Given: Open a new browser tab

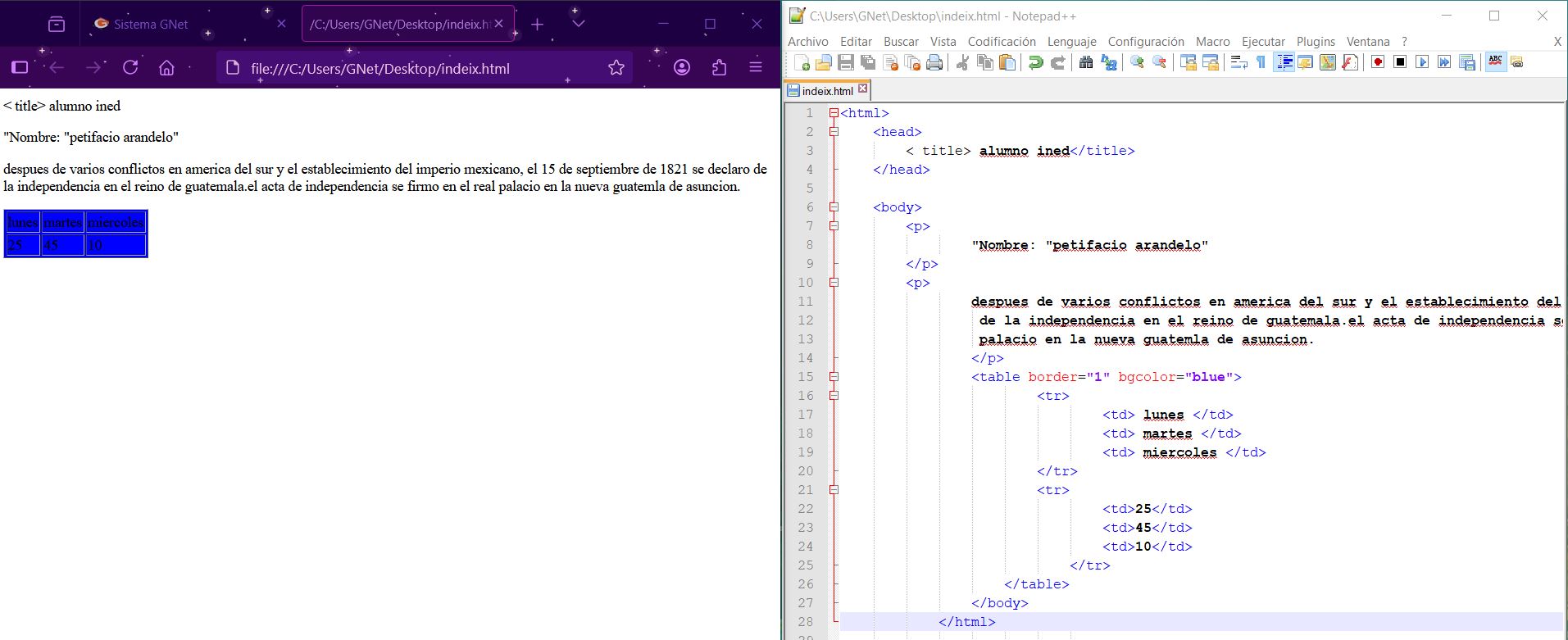Looking at the screenshot, I should point(538,25).
